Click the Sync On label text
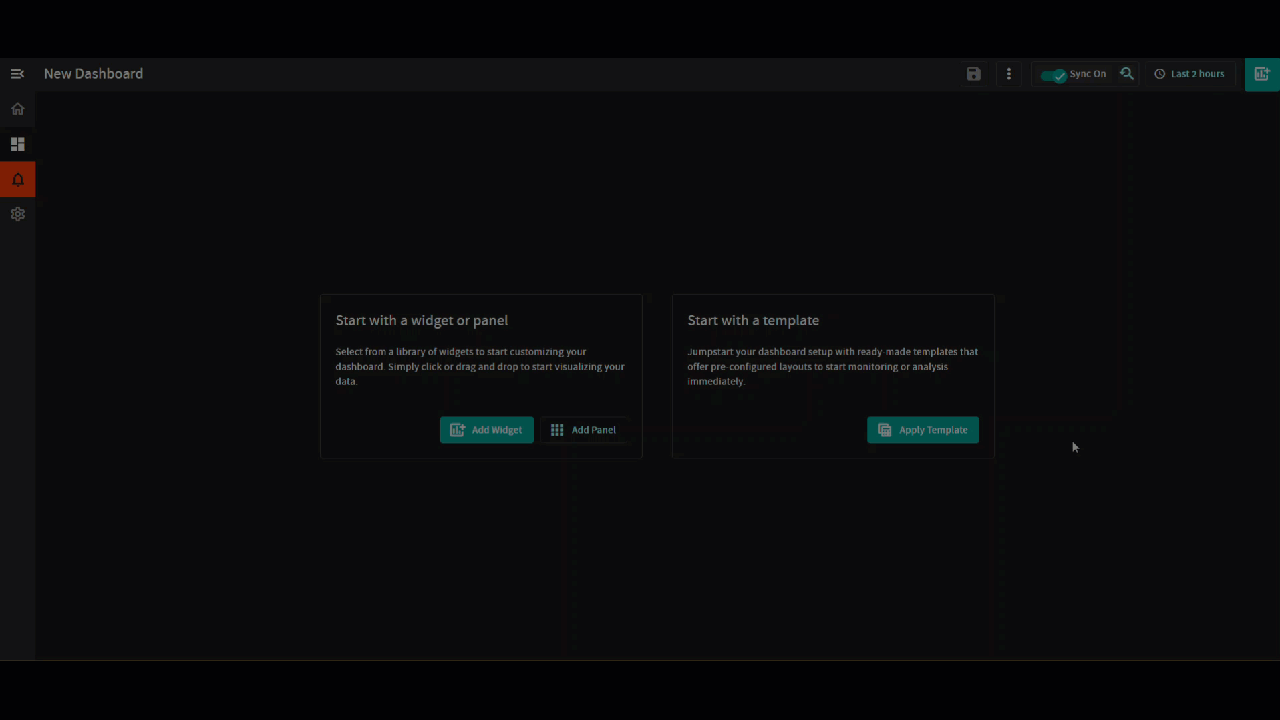Screen dimensions: 1280x720 point(1088,74)
